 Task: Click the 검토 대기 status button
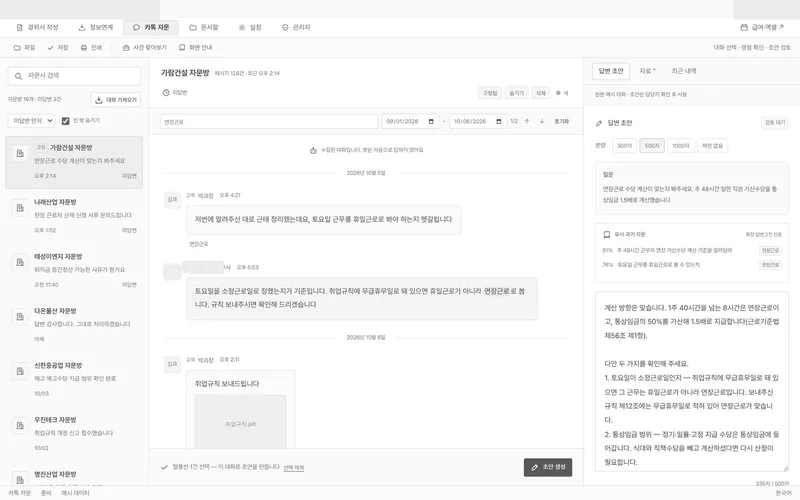point(775,122)
